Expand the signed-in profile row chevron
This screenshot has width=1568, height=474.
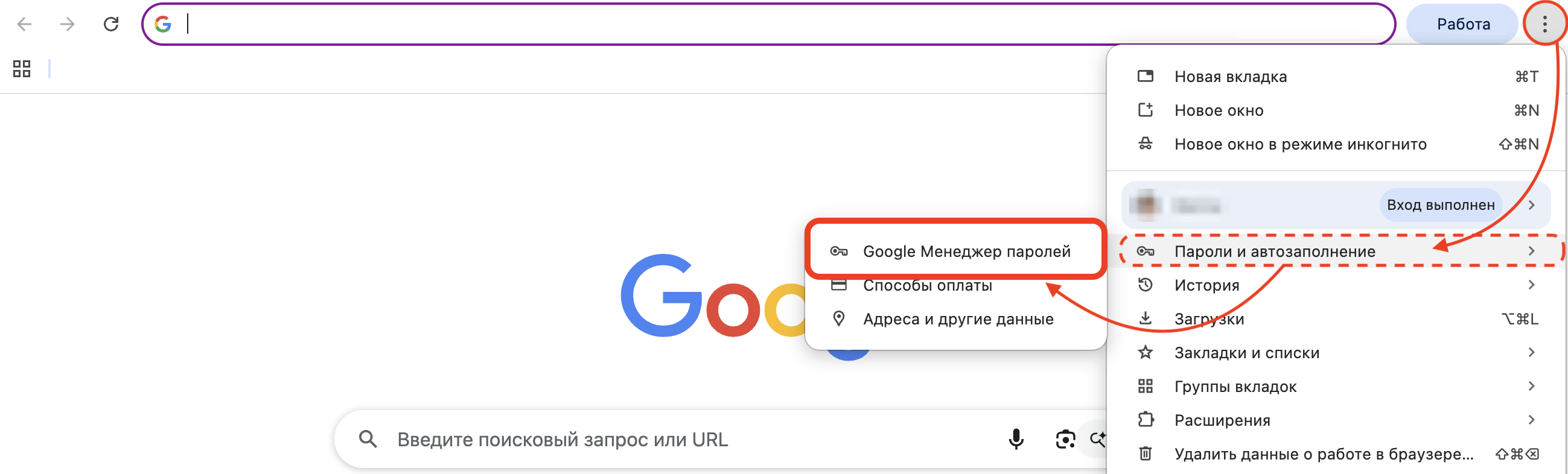click(x=1533, y=205)
